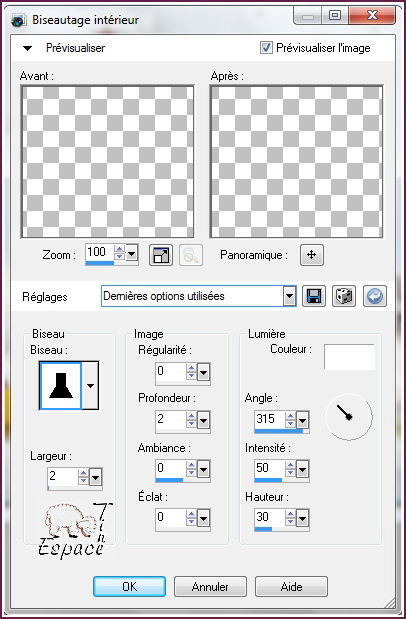Image resolution: width=406 pixels, height=619 pixels.
Task: Click inside the Largeur input field
Action: coord(62,476)
